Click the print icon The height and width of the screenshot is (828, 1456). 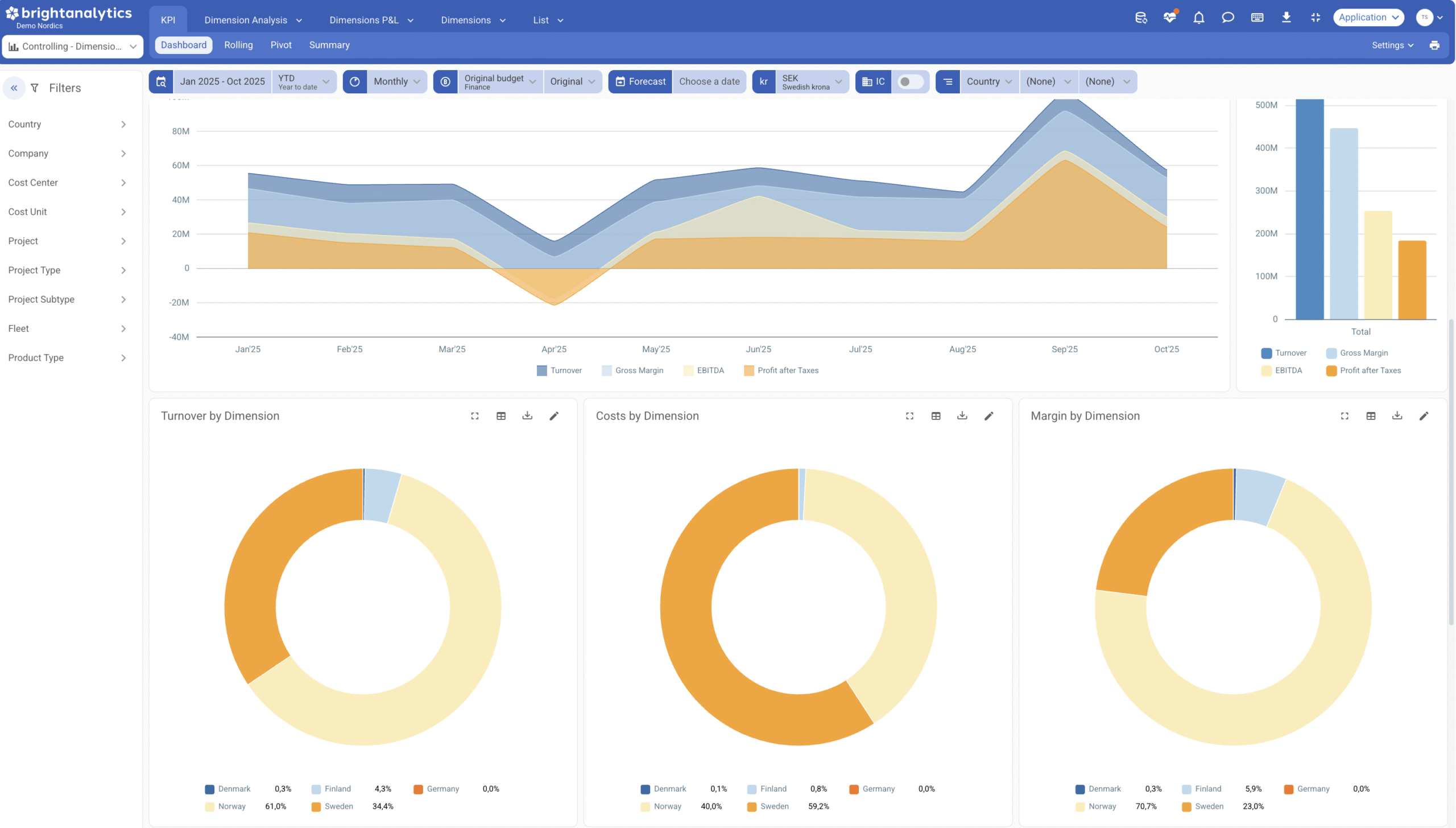point(1434,46)
